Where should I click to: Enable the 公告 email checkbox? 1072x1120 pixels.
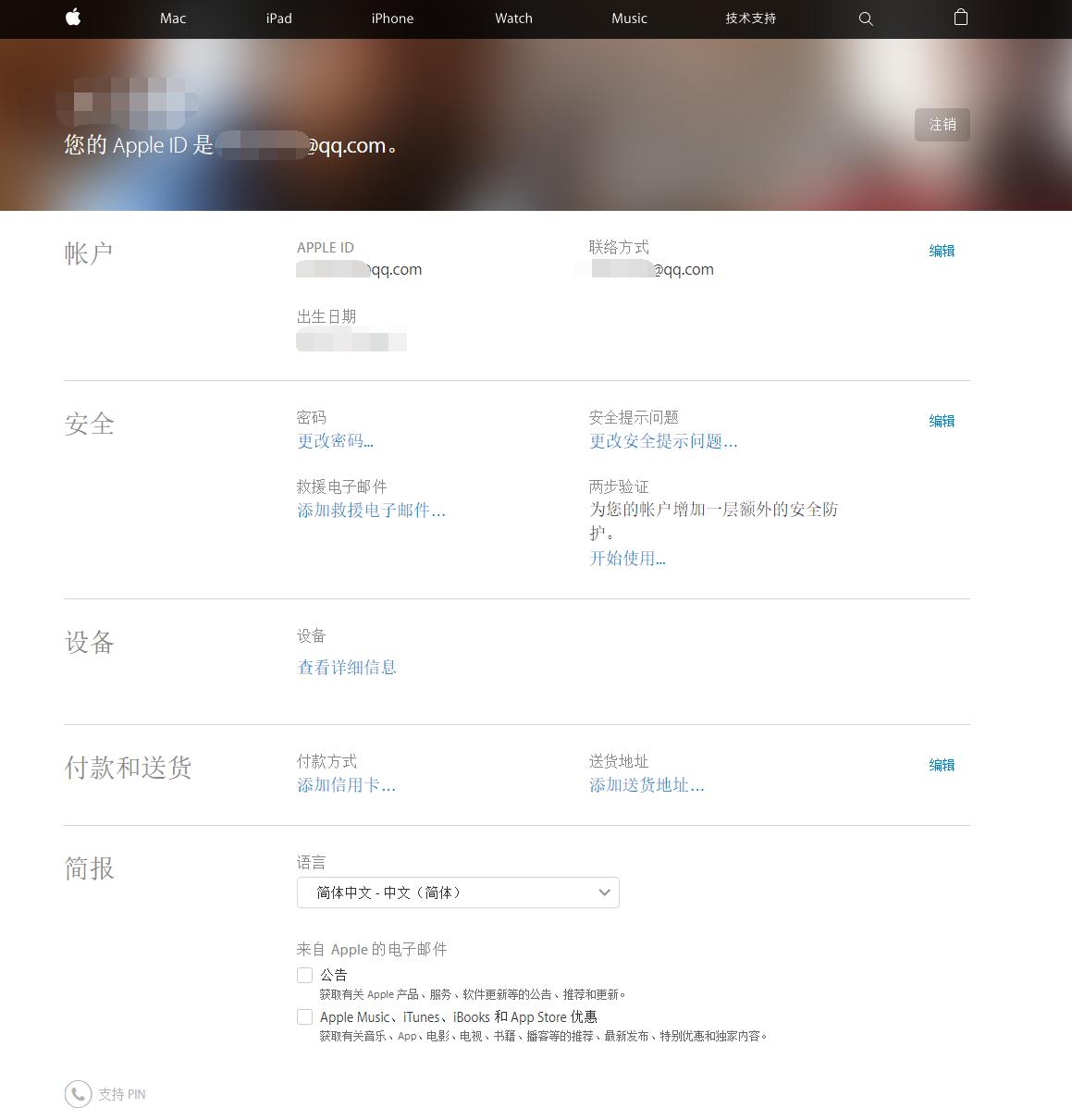(304, 975)
